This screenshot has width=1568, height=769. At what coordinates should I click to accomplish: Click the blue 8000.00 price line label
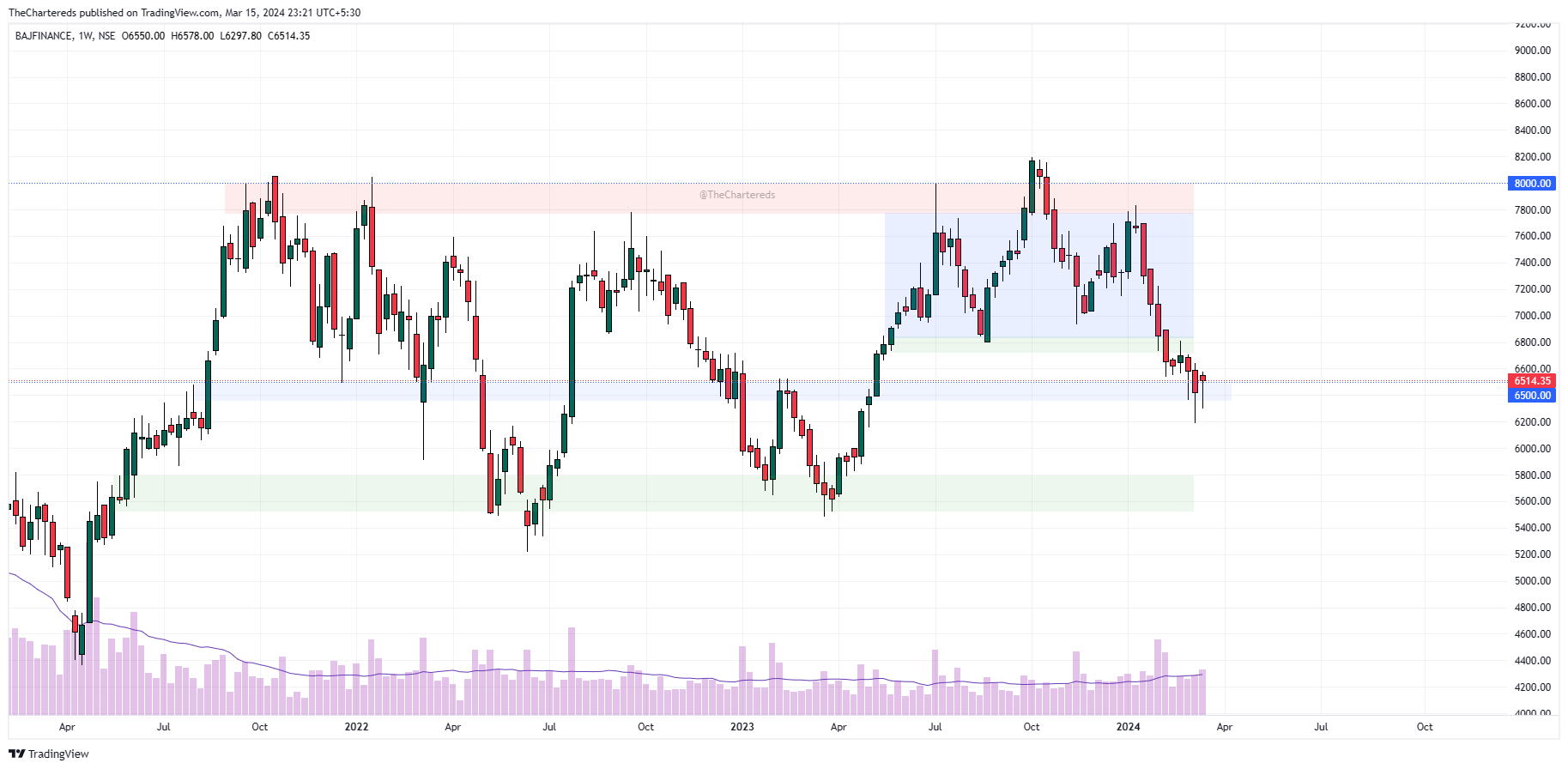pyautogui.click(x=1532, y=184)
